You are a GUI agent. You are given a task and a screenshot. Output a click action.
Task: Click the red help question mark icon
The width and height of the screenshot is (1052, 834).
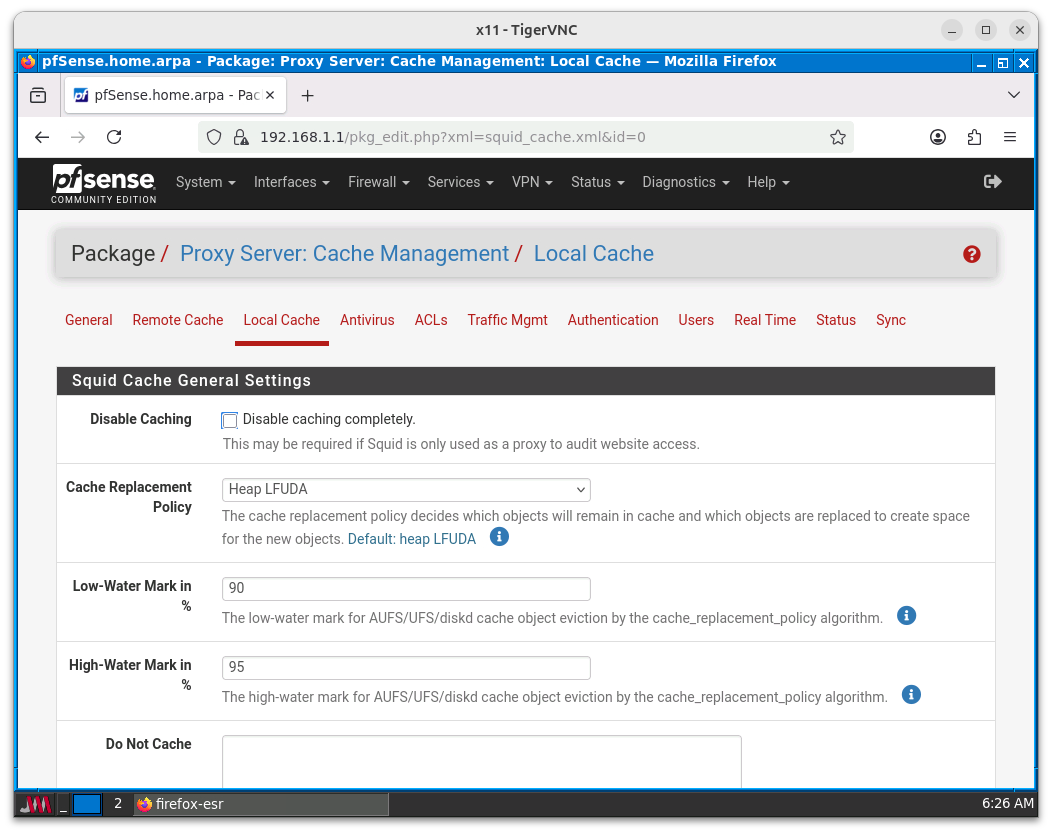coord(971,254)
